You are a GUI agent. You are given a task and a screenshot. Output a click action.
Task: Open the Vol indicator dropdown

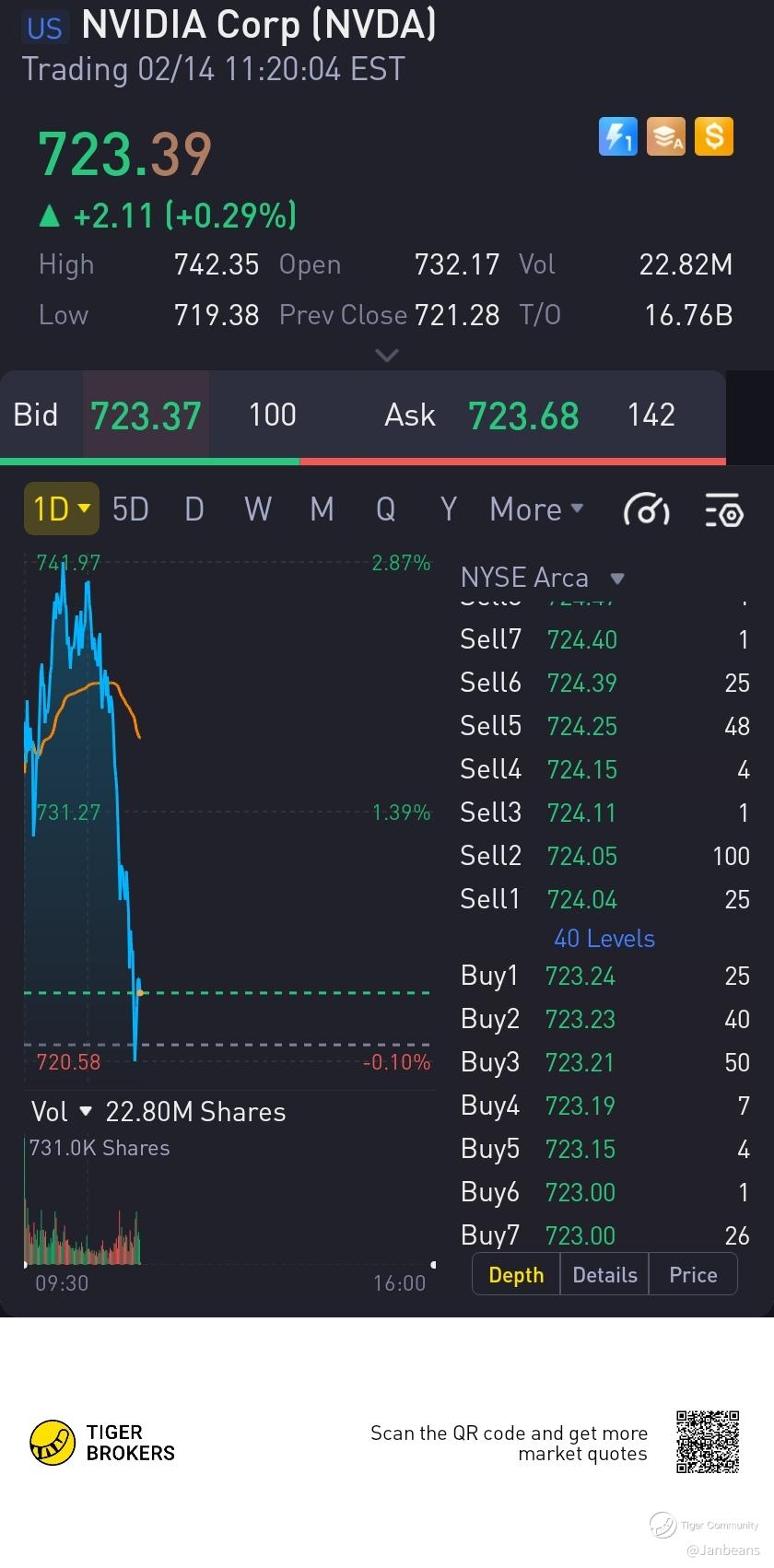61,1112
